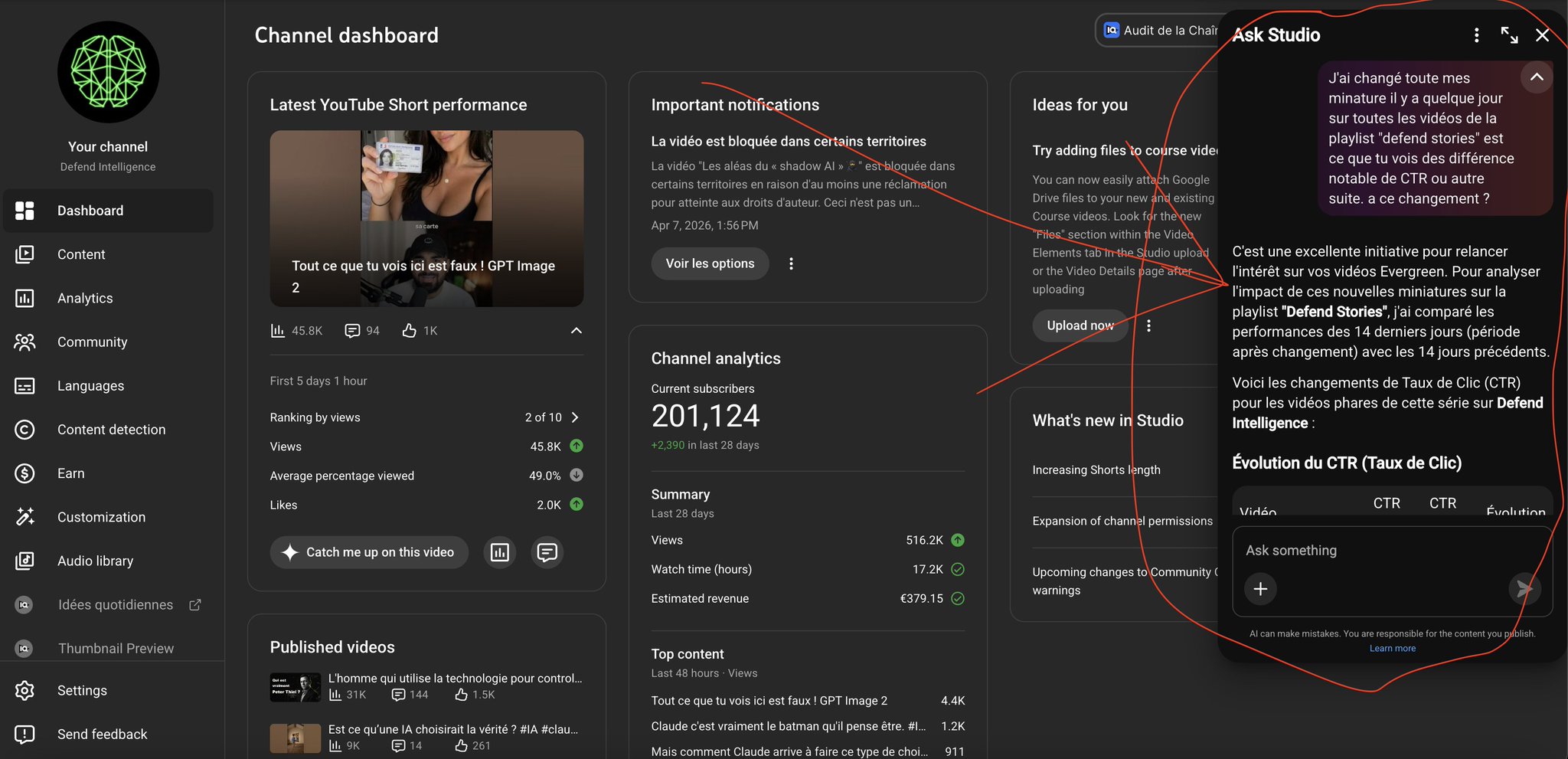Click likes icon showing 1.5K

(x=461, y=695)
